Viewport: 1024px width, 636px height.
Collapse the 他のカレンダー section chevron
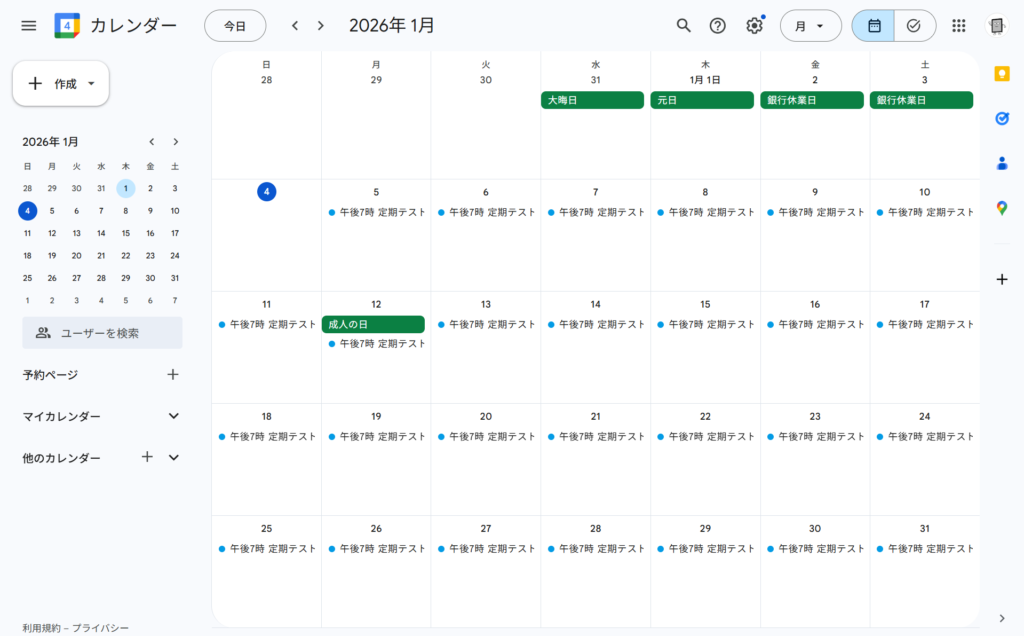click(173, 457)
